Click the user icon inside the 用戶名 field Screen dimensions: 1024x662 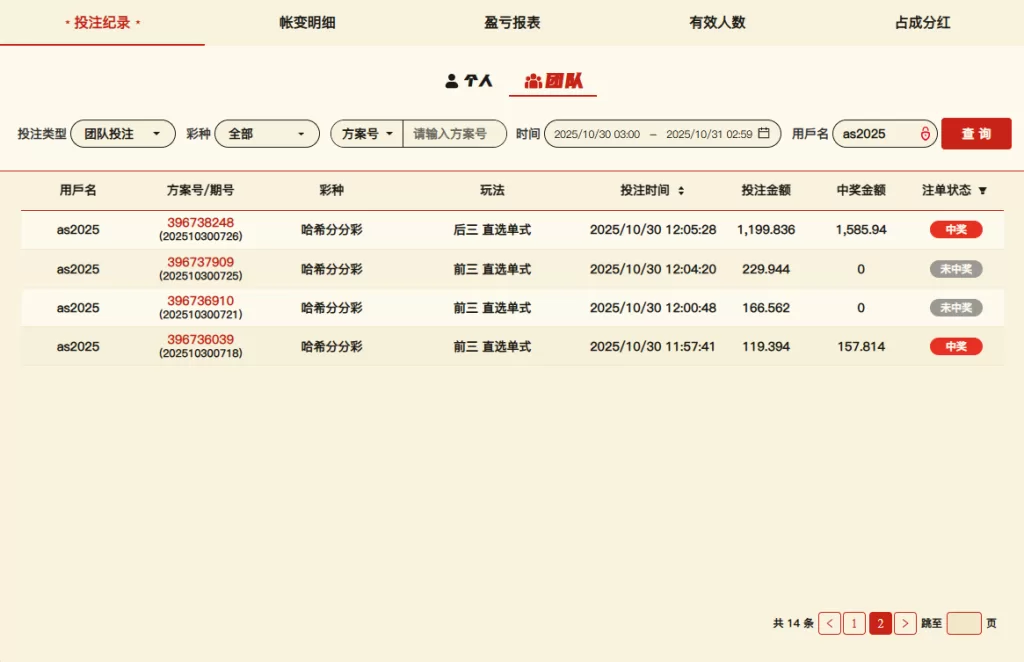click(x=925, y=134)
